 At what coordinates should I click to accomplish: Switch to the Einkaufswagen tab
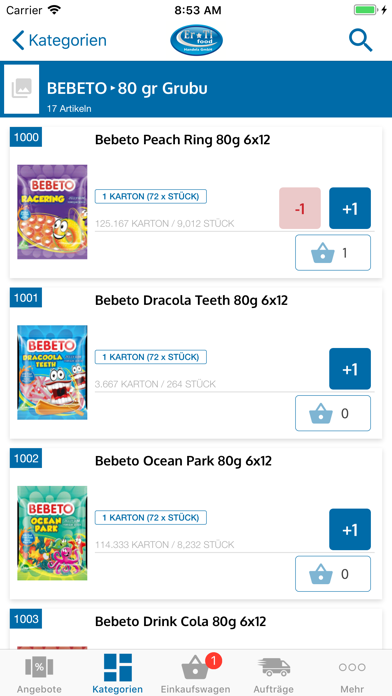pos(196,674)
